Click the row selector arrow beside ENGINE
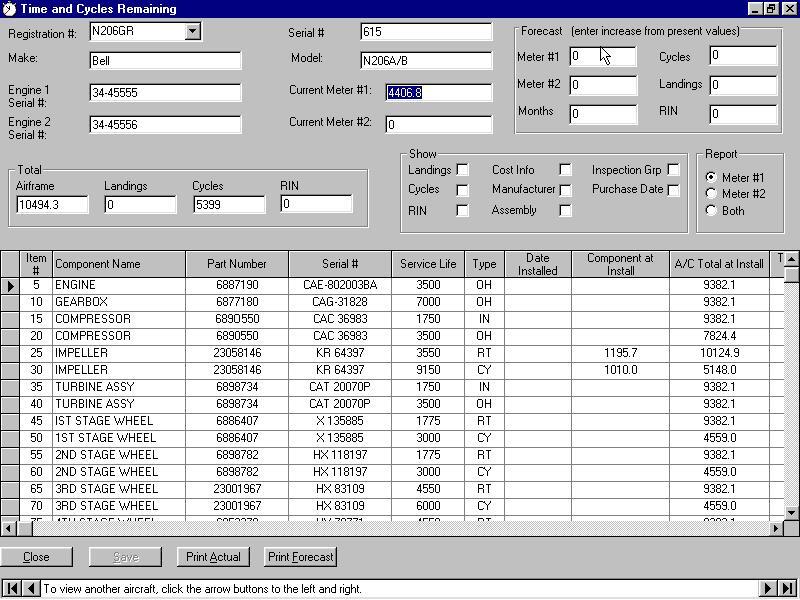 pyautogui.click(x=11, y=286)
